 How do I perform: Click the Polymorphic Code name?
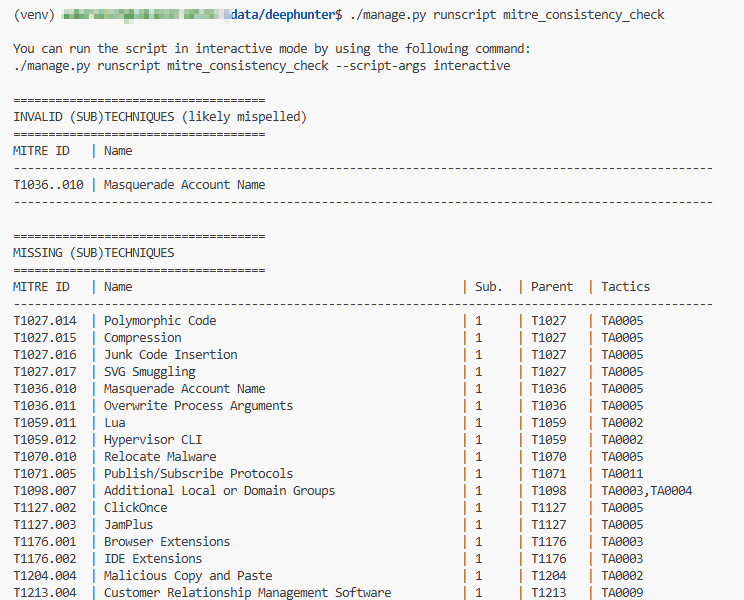click(x=160, y=321)
